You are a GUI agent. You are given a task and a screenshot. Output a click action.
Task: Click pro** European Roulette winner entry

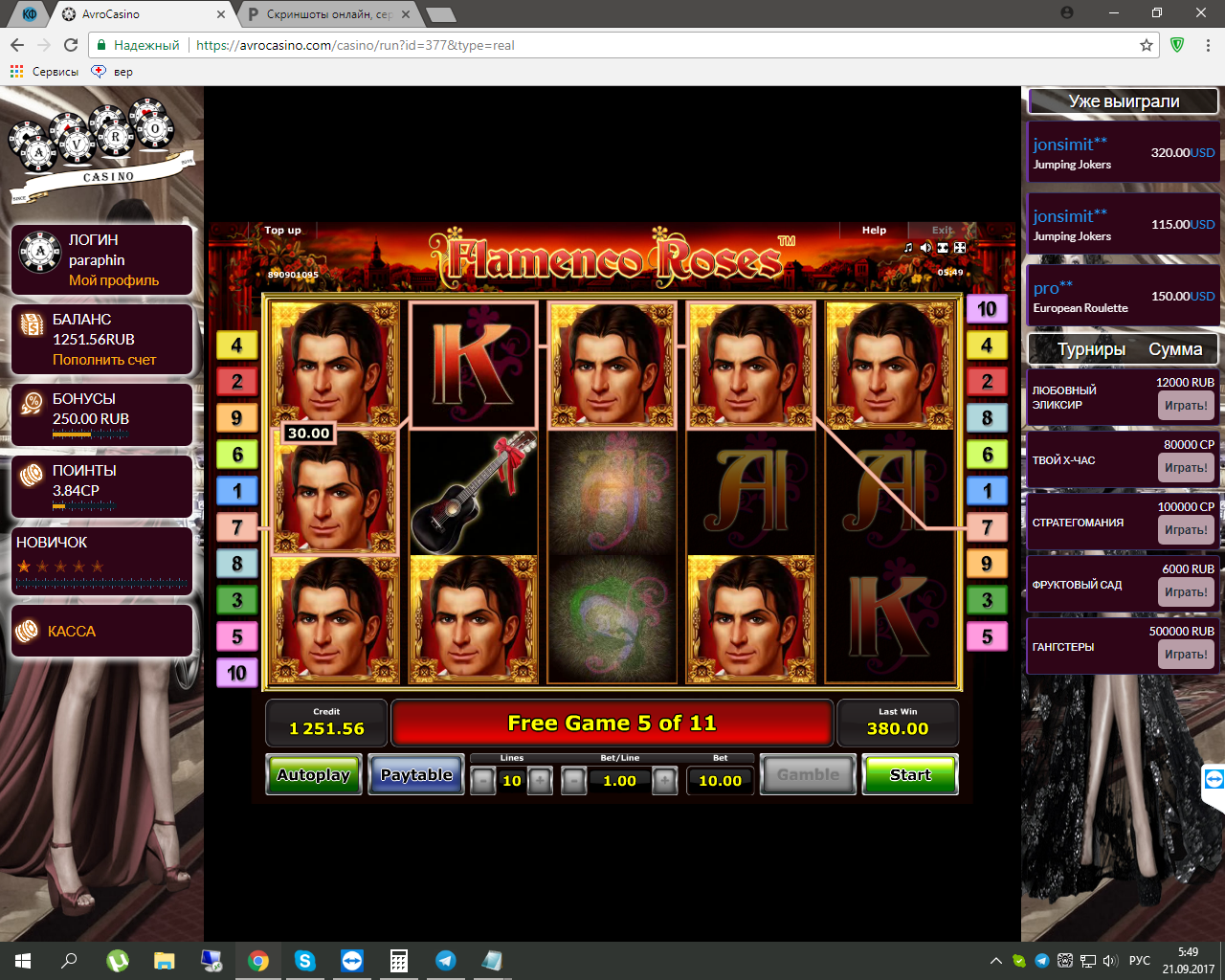pos(1124,297)
